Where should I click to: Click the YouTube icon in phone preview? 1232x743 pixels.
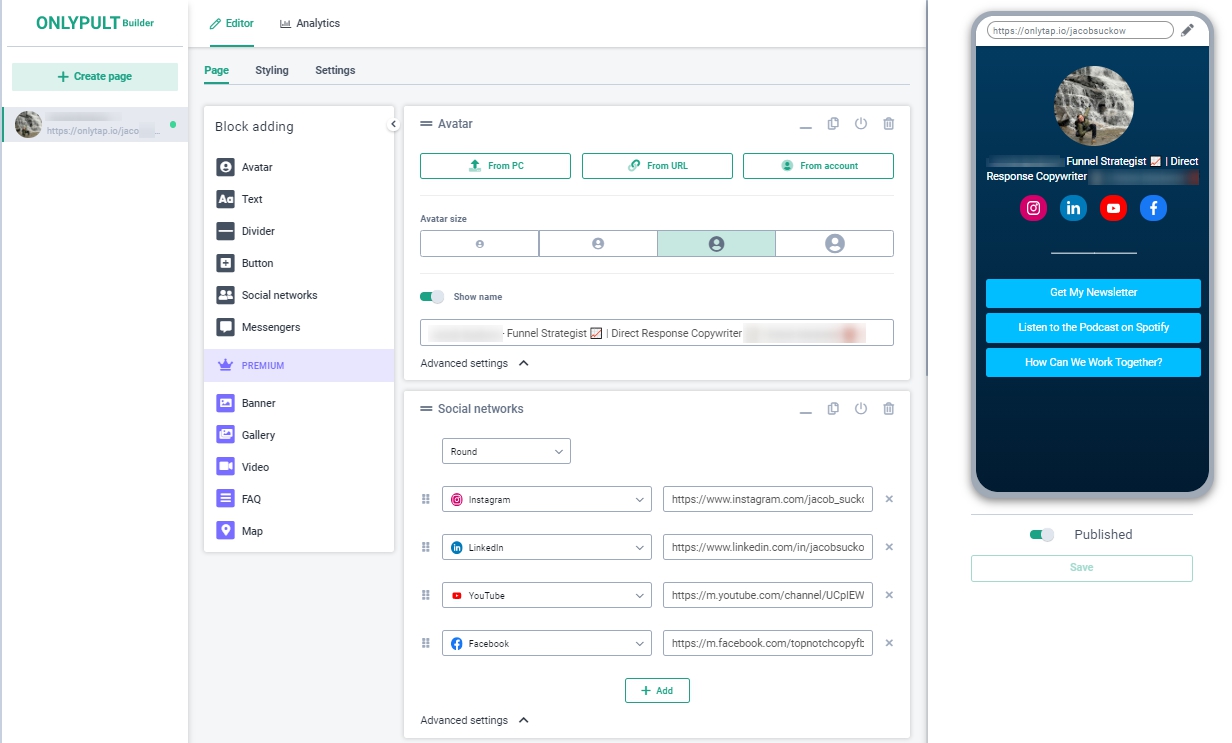[x=1113, y=208]
